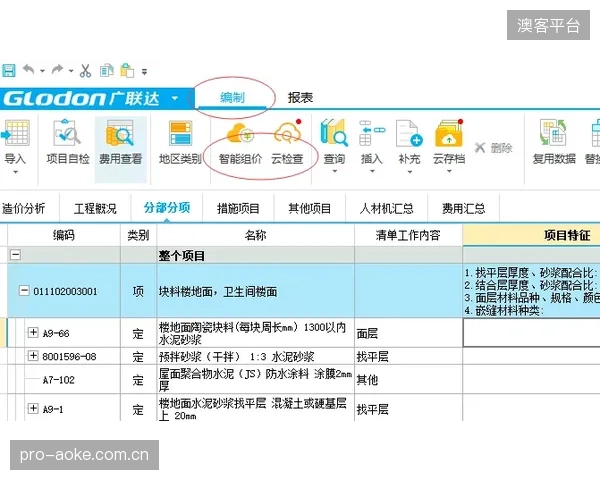Click the Redo arrow icon

pos(57,70)
